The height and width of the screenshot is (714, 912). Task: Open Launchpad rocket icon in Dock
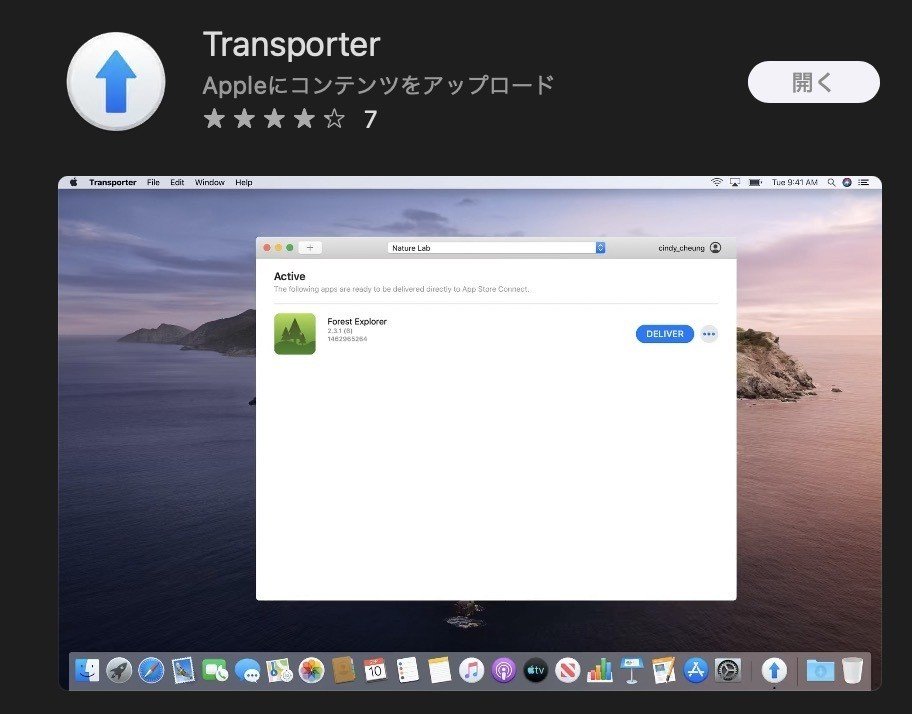(x=119, y=670)
